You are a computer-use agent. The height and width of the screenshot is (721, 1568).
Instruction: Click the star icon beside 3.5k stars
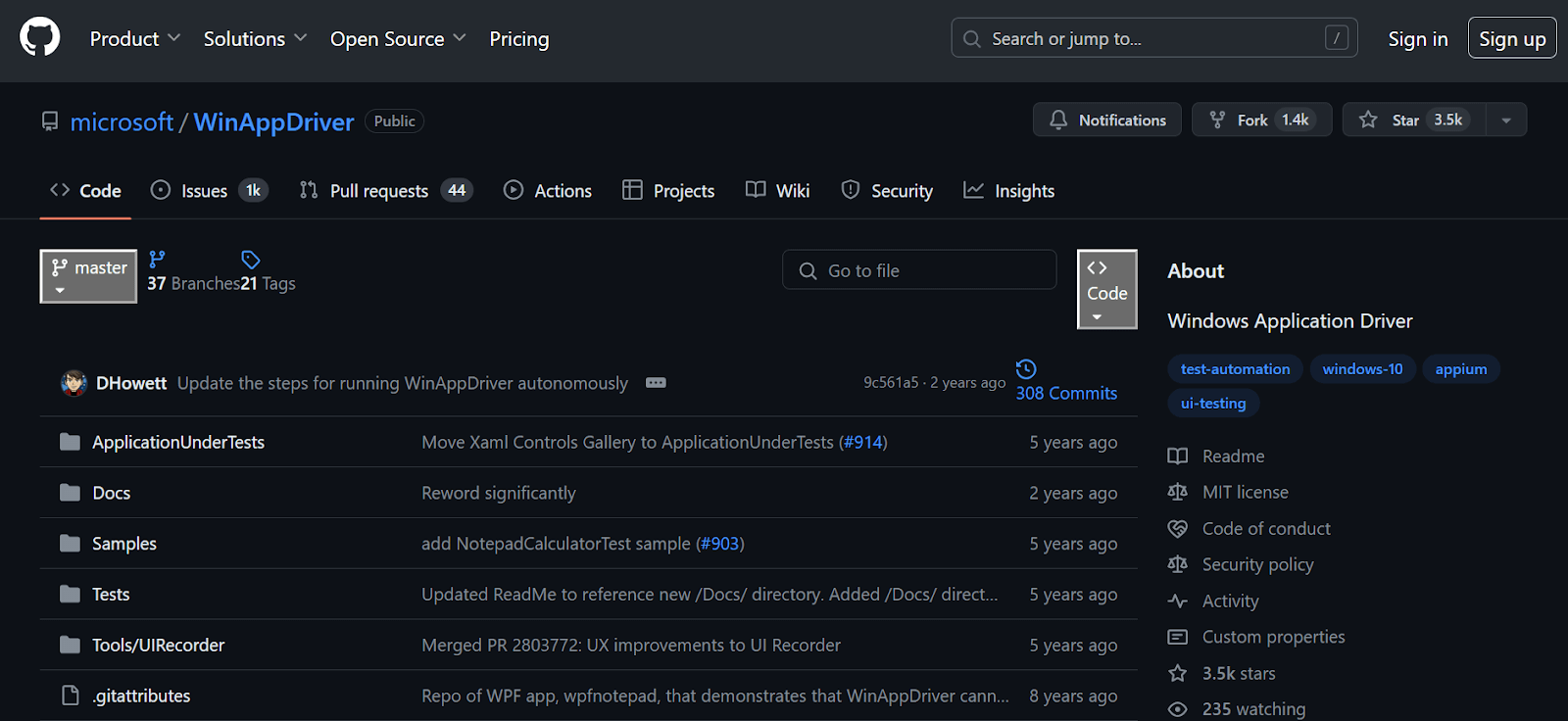point(1178,673)
